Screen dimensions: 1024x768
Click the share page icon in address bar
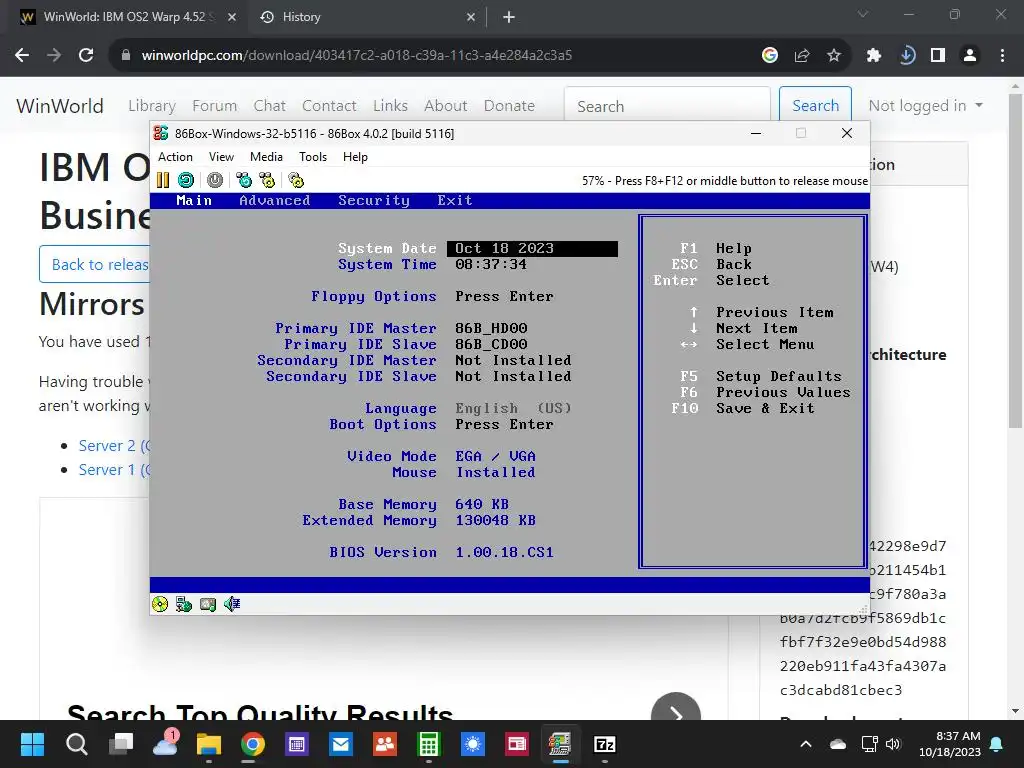pos(802,56)
